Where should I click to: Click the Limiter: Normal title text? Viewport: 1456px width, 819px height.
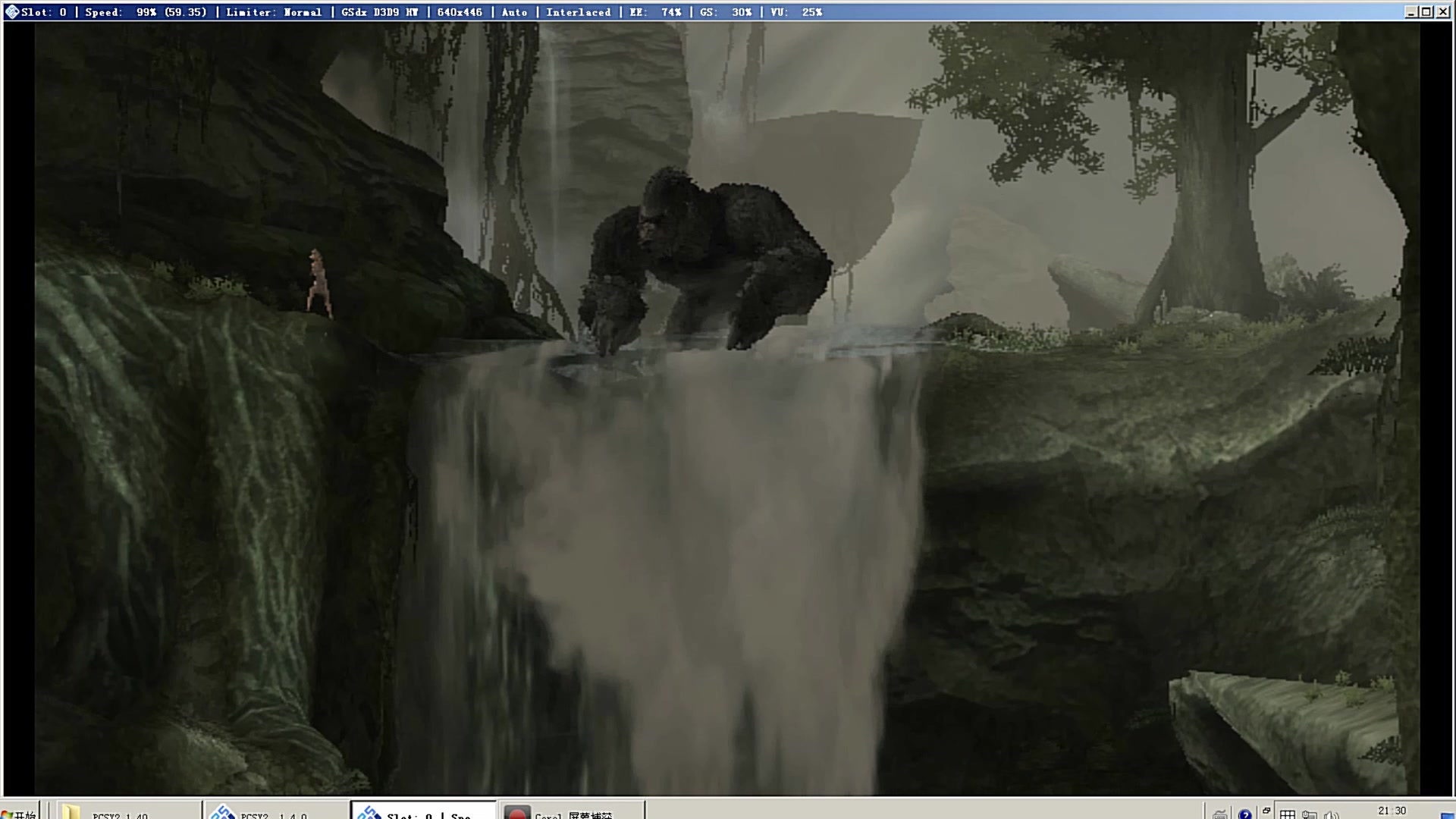click(274, 11)
